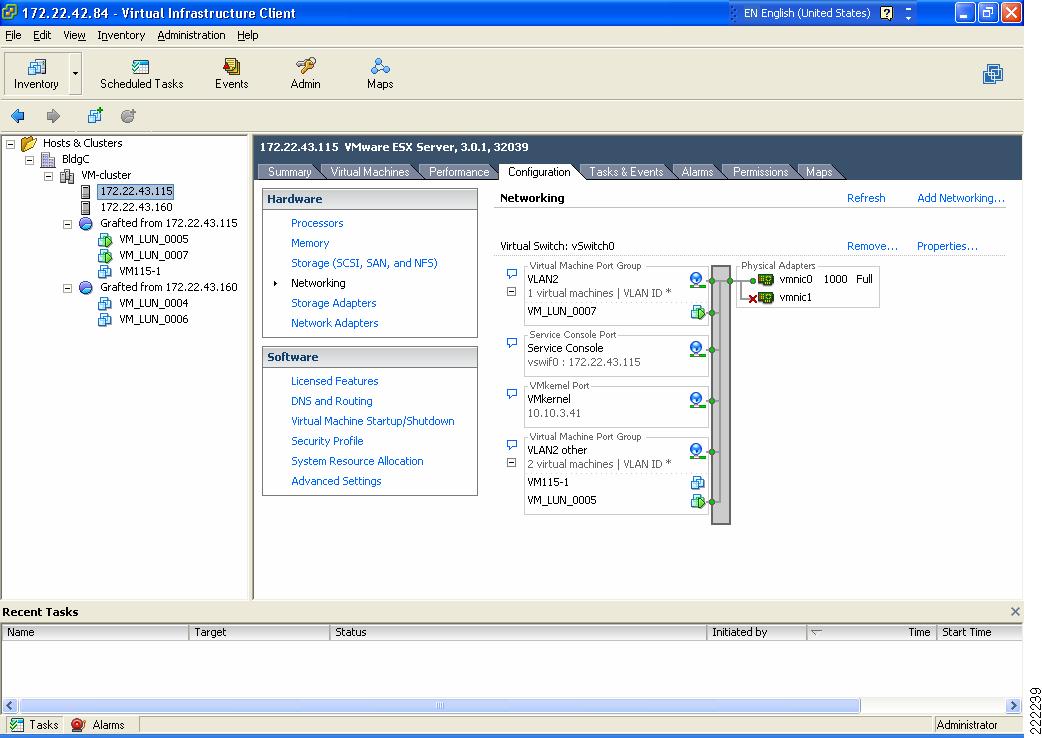Viewport: 1042px width, 738px height.
Task: Click the globe network icon for VLAN2
Action: tap(696, 280)
